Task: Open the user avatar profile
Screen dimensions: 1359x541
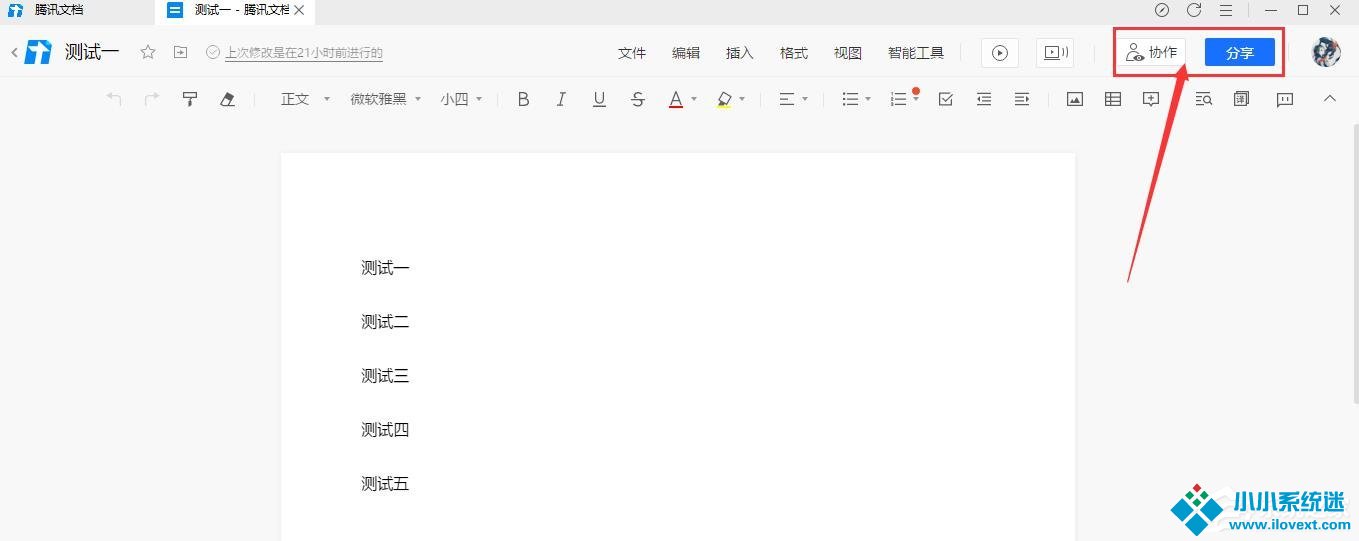Action: [1326, 52]
